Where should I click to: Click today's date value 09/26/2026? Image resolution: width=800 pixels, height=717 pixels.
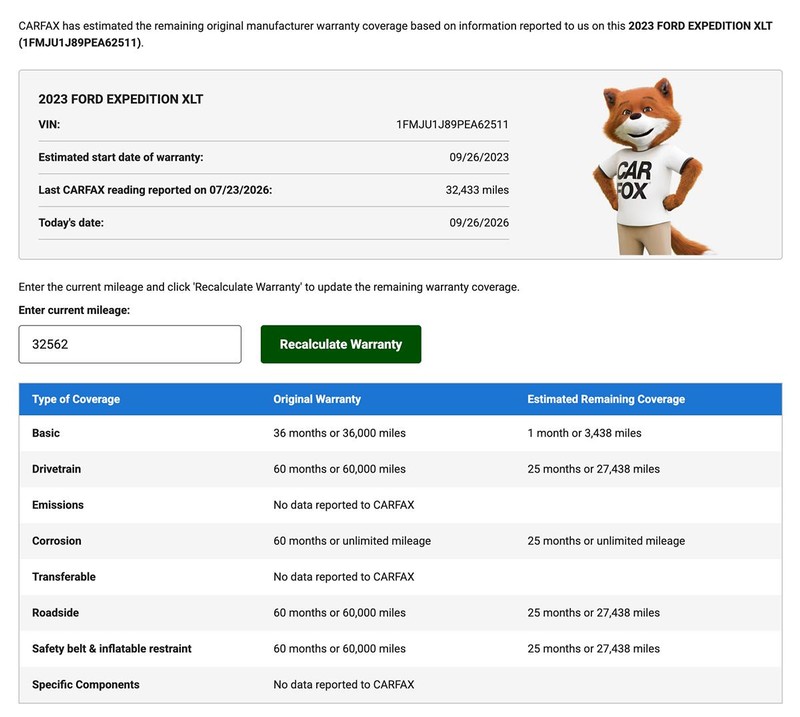479,222
